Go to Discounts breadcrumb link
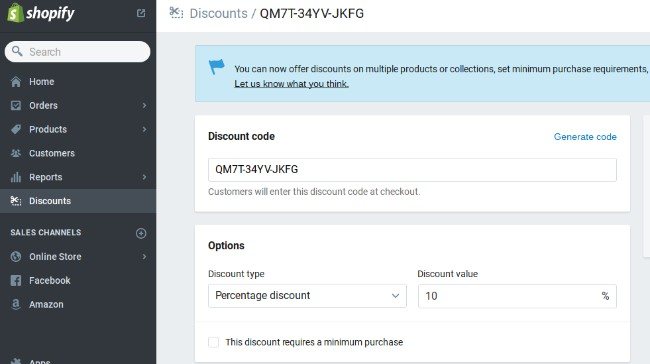The width and height of the screenshot is (650, 364). pos(218,14)
